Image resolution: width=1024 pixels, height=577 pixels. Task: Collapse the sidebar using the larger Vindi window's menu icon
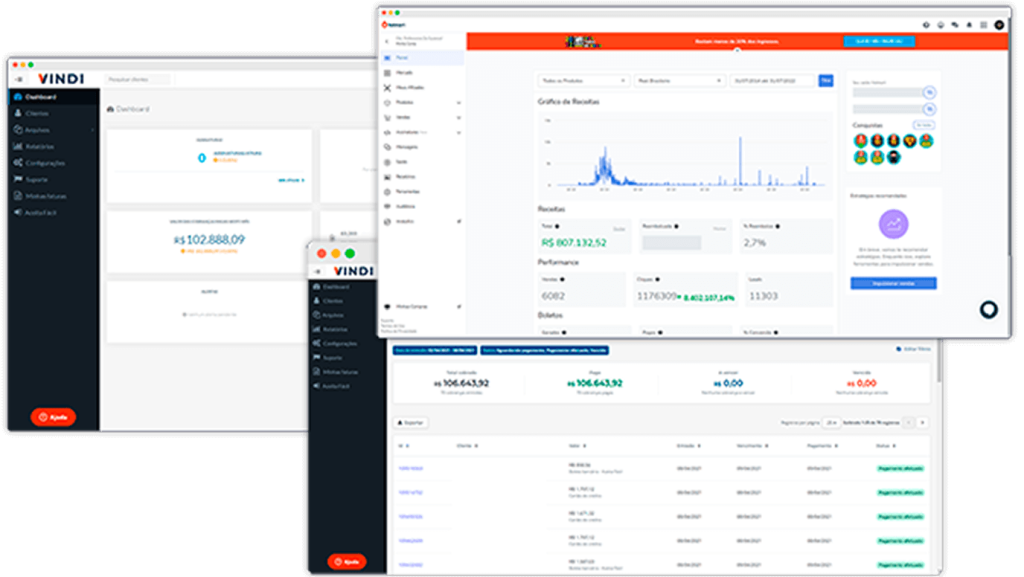click(x=19, y=79)
